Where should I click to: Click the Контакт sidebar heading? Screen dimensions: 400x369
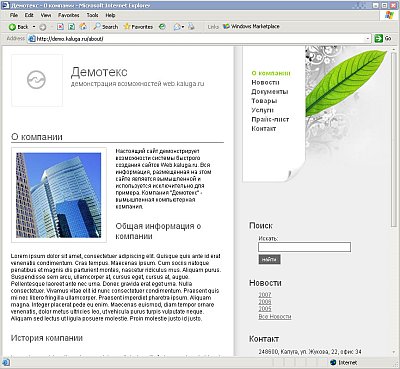pos(264,339)
